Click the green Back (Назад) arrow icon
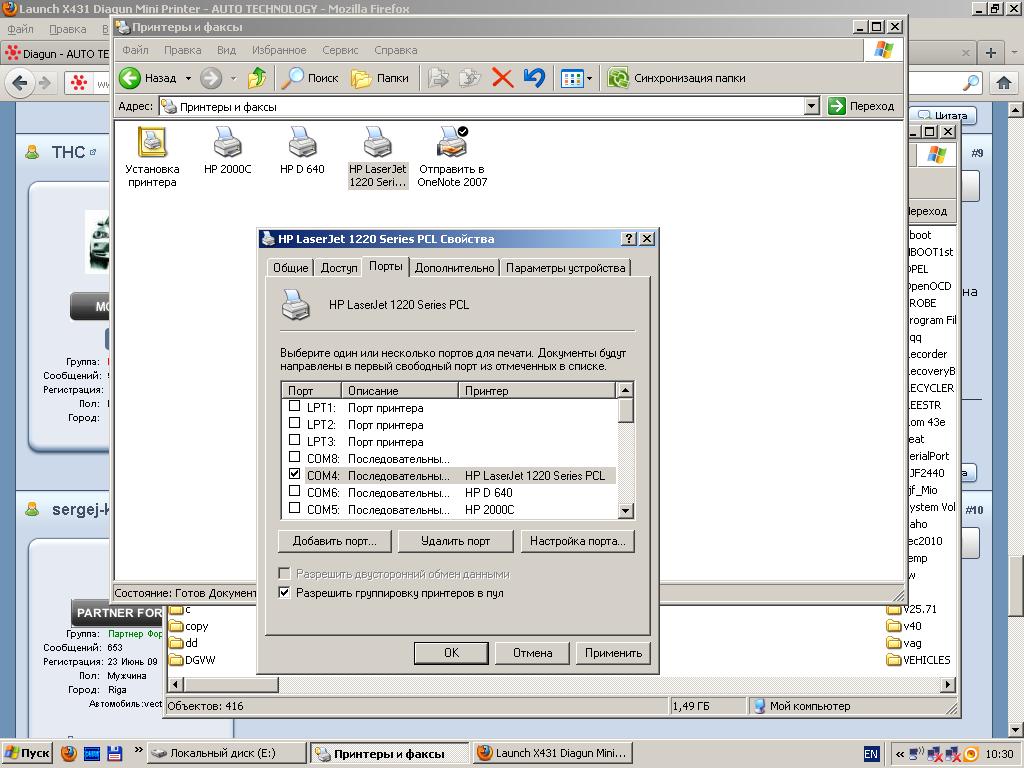The height and width of the screenshot is (768, 1024). click(130, 78)
